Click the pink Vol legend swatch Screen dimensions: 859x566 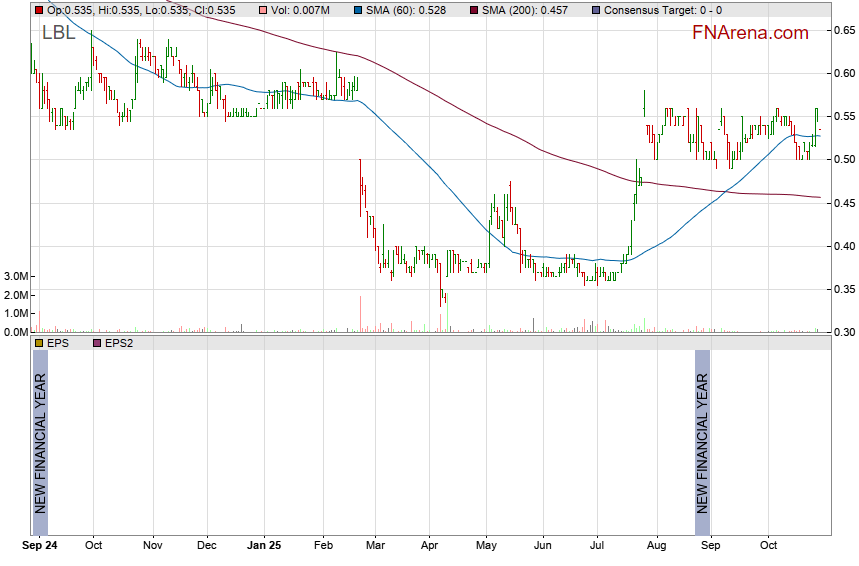tap(263, 9)
